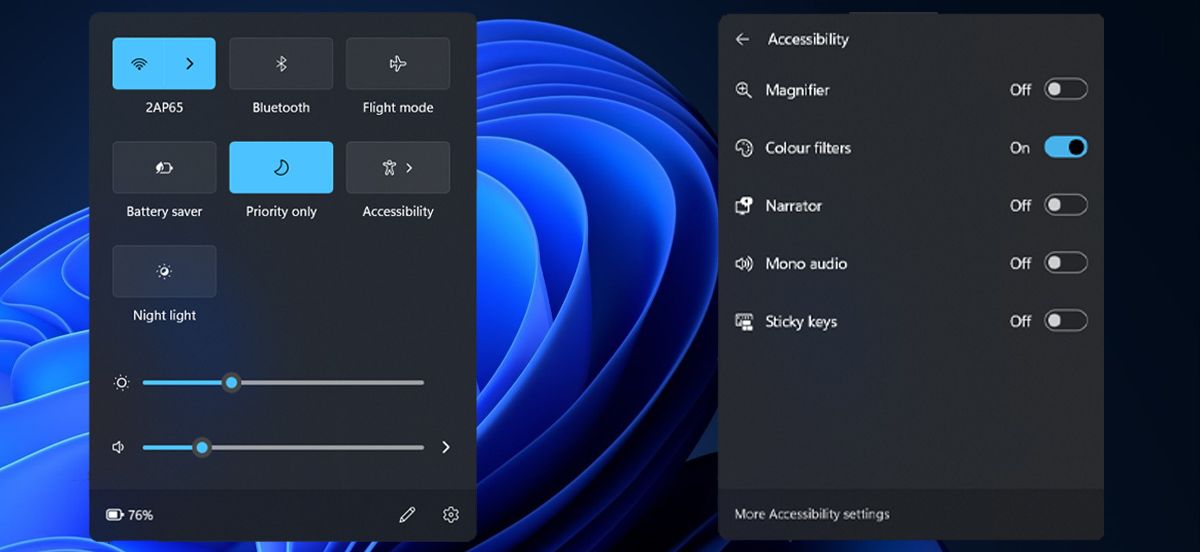This screenshot has height=552, width=1200.
Task: Click the Bluetooth label text
Action: [x=281, y=107]
